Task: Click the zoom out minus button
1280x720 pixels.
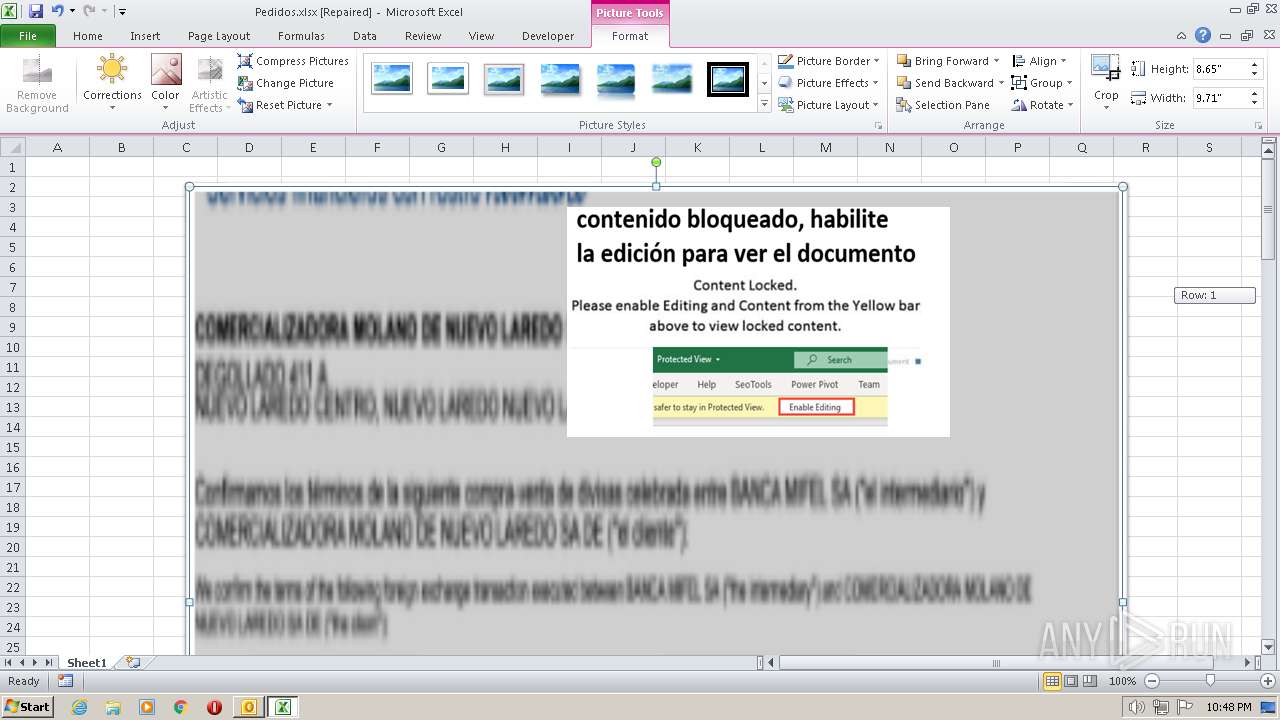Action: [x=1152, y=681]
